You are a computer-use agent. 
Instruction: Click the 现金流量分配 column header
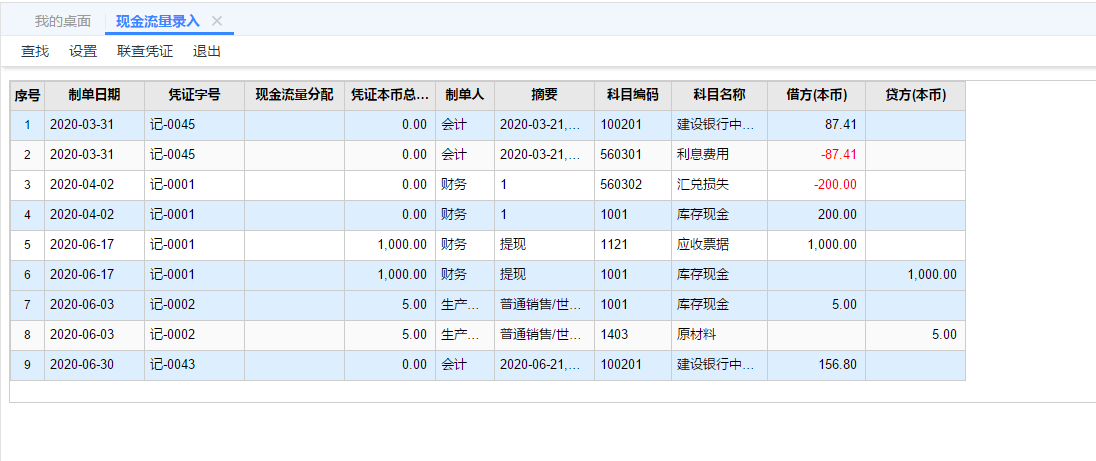click(294, 96)
